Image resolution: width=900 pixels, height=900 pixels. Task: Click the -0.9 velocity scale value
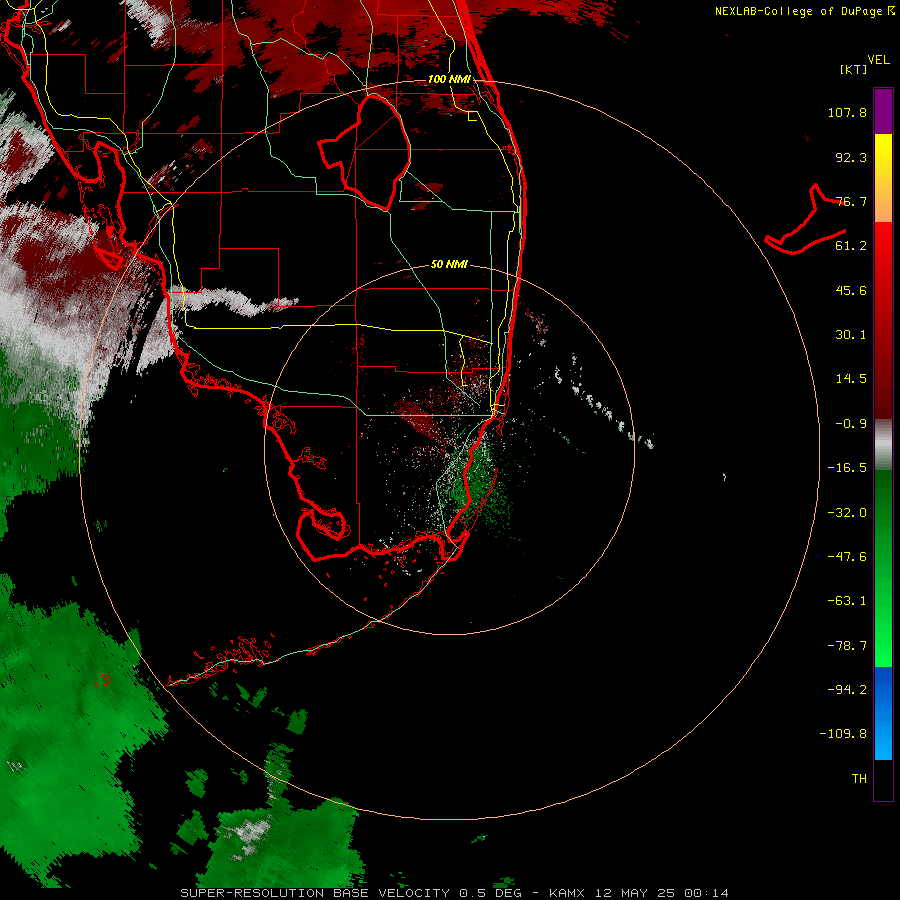tap(851, 424)
